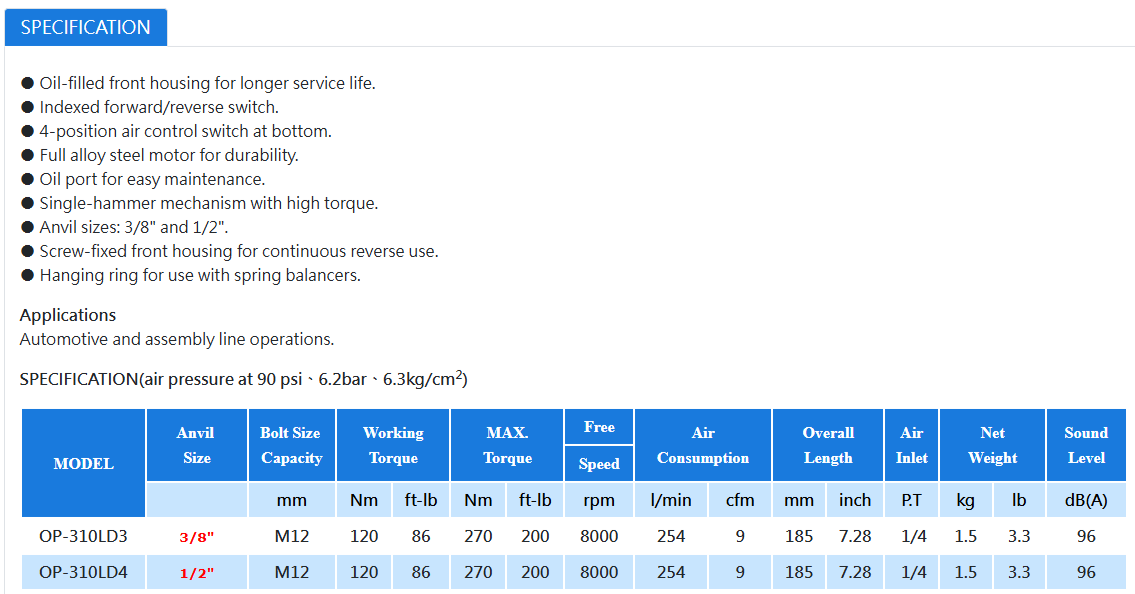Click the Applications heading

click(x=67, y=315)
